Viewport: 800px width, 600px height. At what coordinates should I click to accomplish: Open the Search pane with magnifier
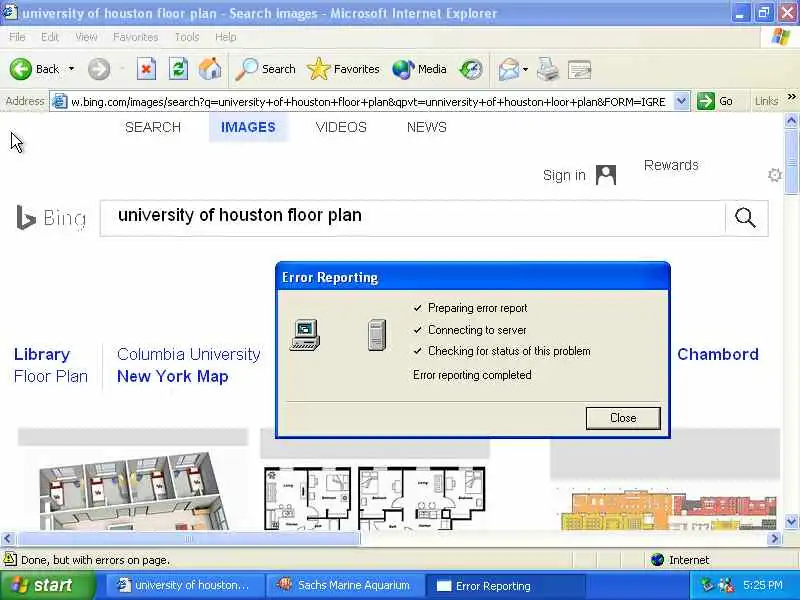click(x=266, y=69)
